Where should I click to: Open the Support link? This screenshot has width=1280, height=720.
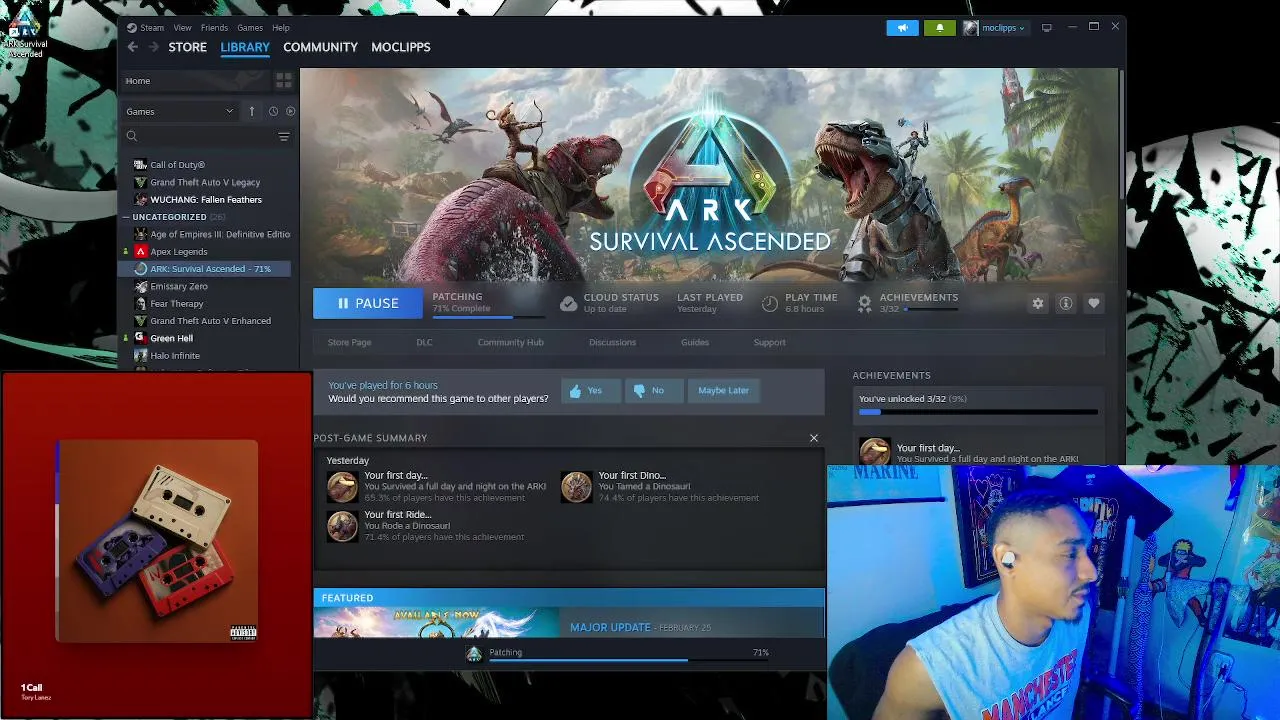(x=769, y=342)
